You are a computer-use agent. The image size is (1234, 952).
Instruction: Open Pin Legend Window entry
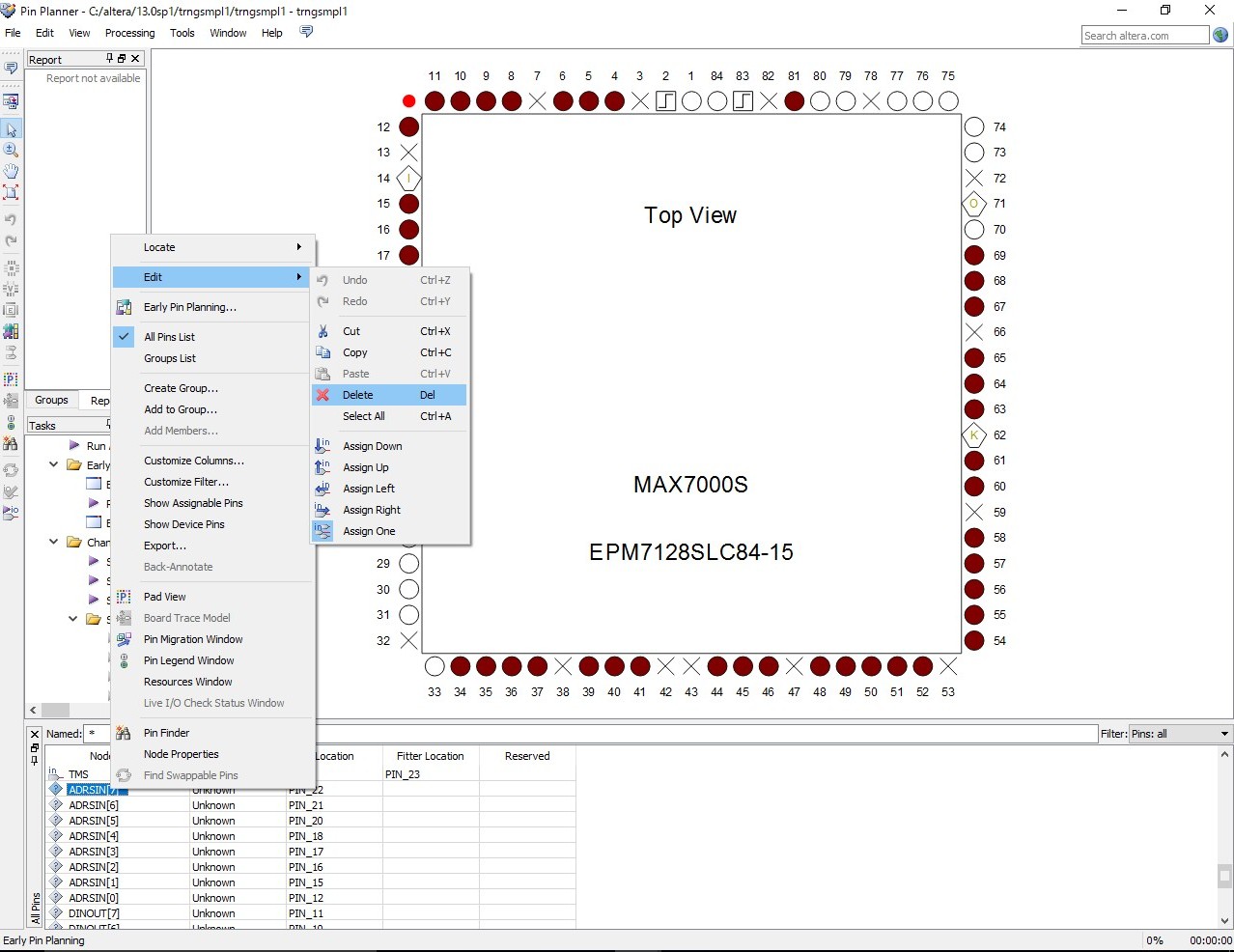(213, 660)
